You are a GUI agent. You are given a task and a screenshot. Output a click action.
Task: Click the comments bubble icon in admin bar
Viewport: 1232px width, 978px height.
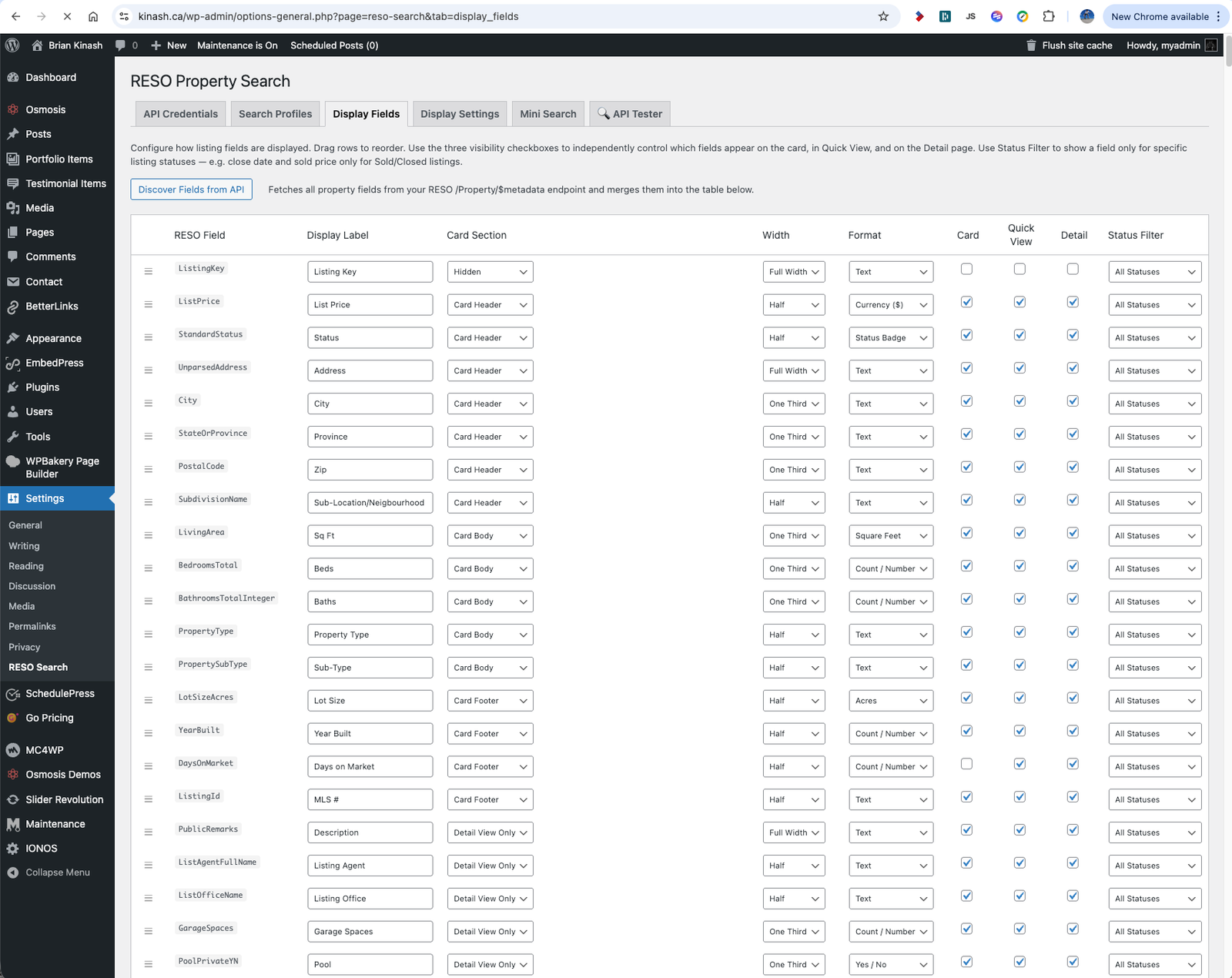(121, 45)
